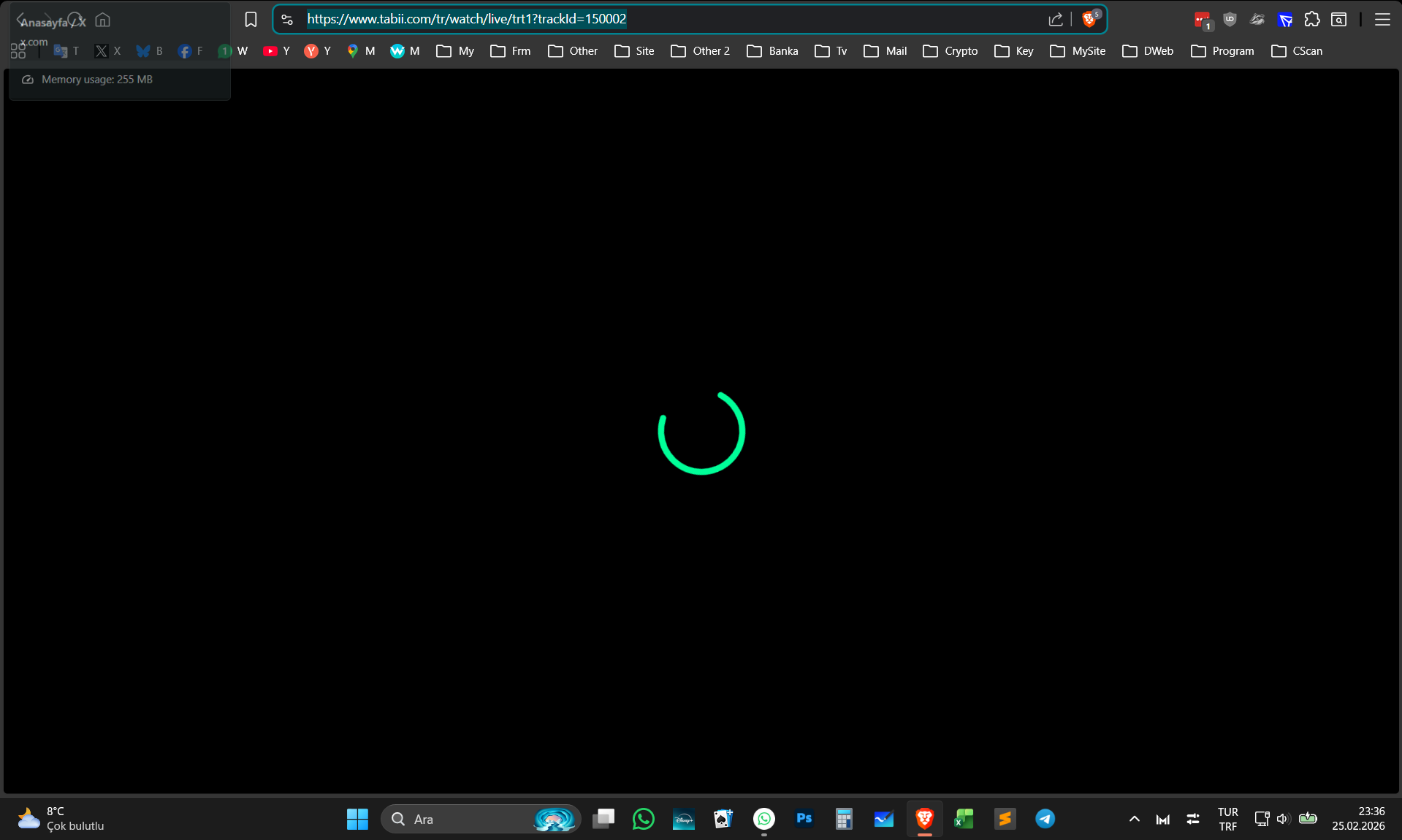Expand the Other bookmarks folder
This screenshot has height=840, width=1402.
point(573,51)
